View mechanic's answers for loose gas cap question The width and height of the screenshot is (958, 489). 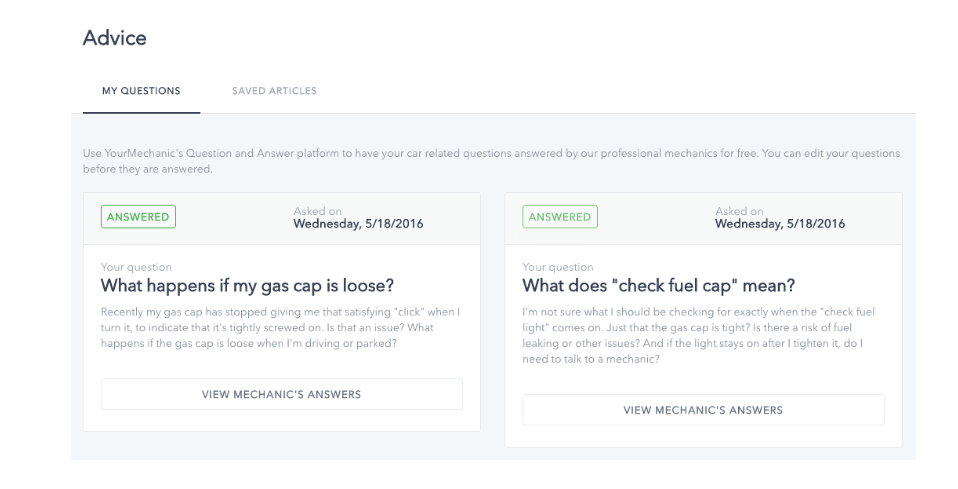pos(282,394)
